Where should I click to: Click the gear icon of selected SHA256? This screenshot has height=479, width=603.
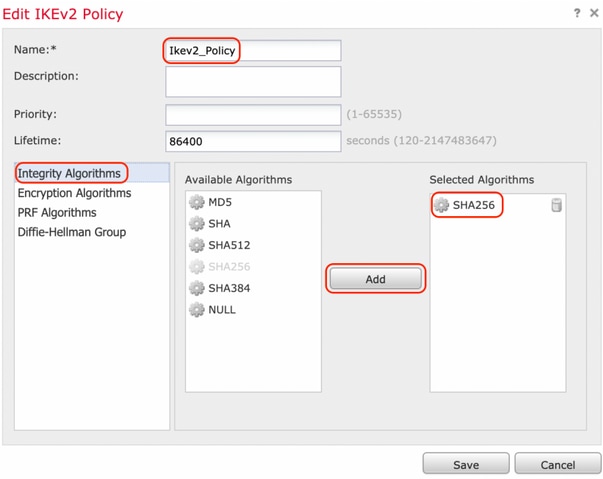(x=441, y=205)
